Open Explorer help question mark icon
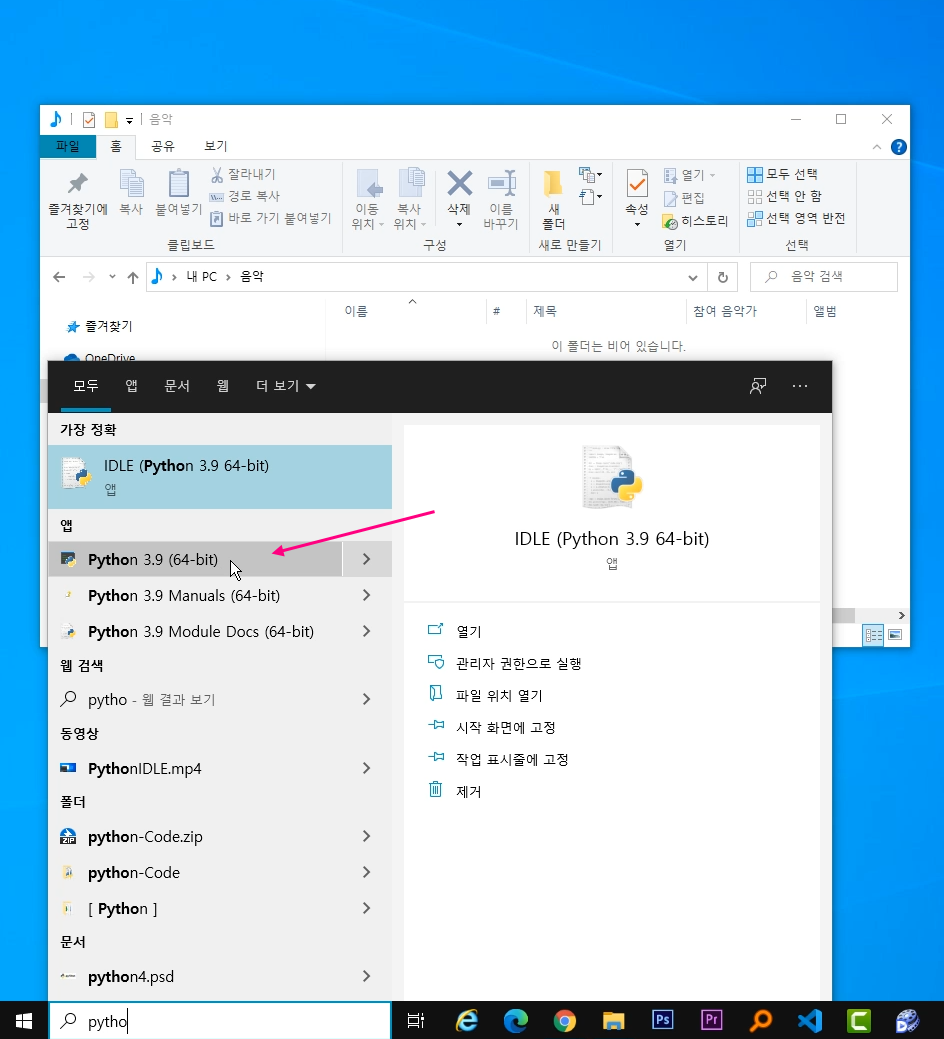 [x=898, y=147]
